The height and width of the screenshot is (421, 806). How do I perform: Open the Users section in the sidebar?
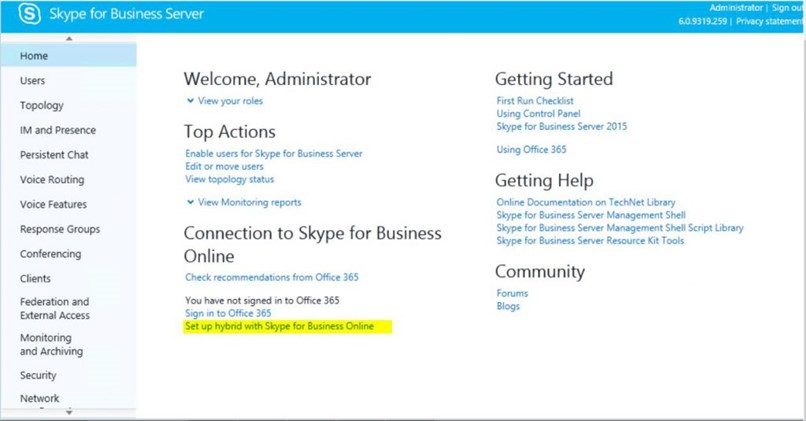pos(32,81)
